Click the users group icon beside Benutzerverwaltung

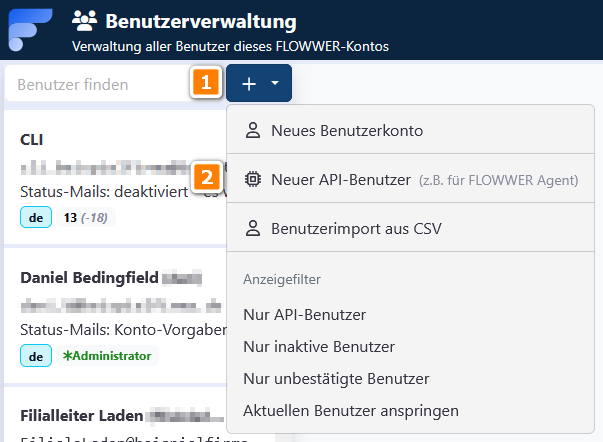(x=86, y=20)
